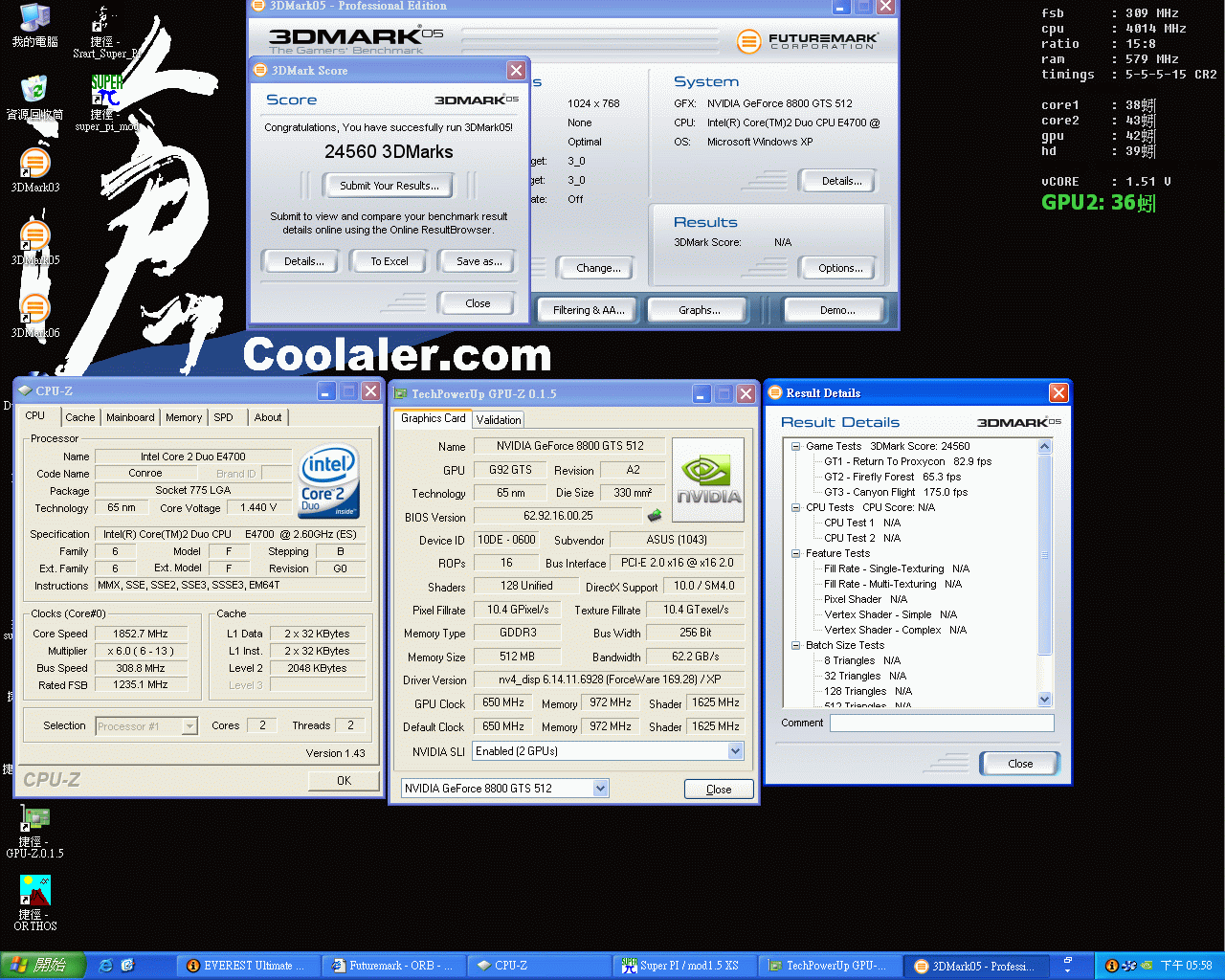Click the Options button under Results
The image size is (1225, 980).
pos(840,268)
